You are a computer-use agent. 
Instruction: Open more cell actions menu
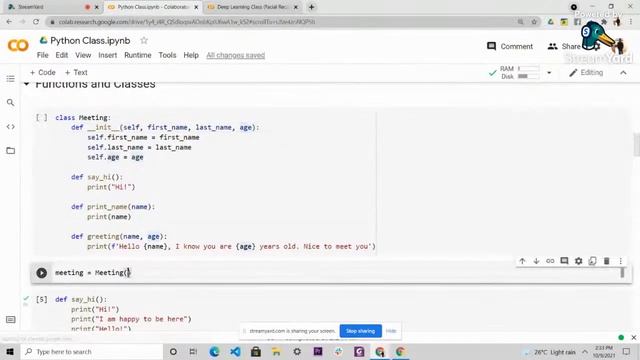pyautogui.click(x=620, y=261)
